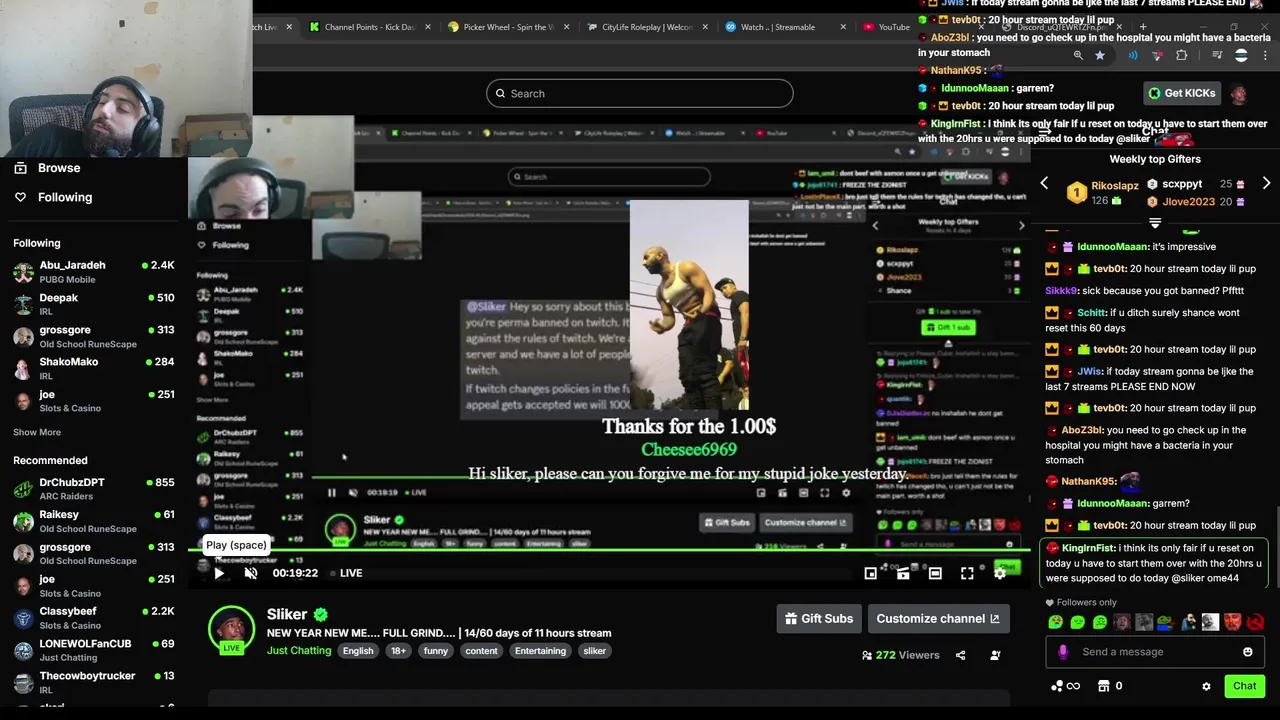Switch to Picker Wheel tab
Viewport: 1280px width, 720px height.
coord(508,27)
